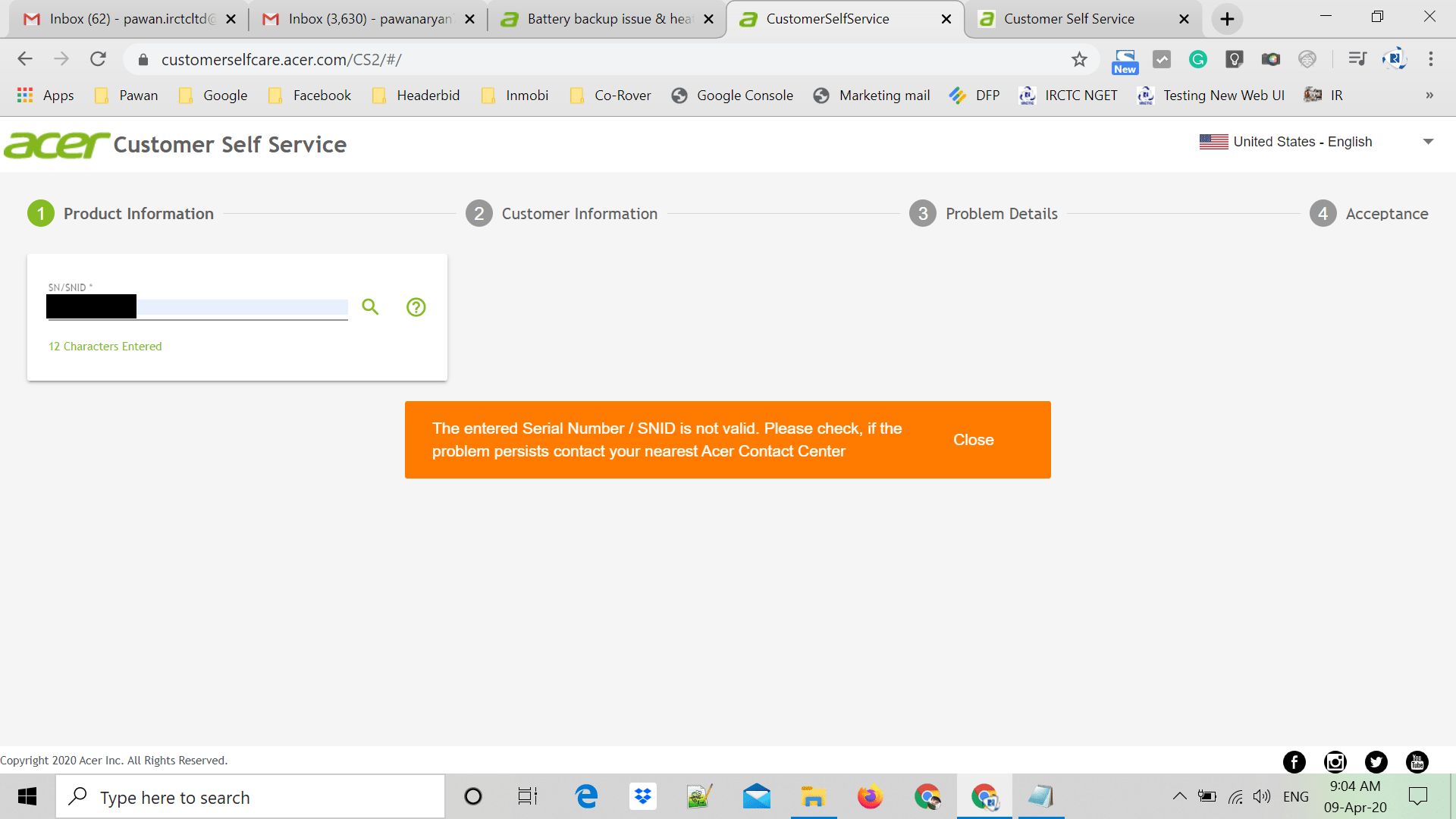Image resolution: width=1456 pixels, height=819 pixels.
Task: Launch Firefox from the taskbar
Action: [870, 796]
